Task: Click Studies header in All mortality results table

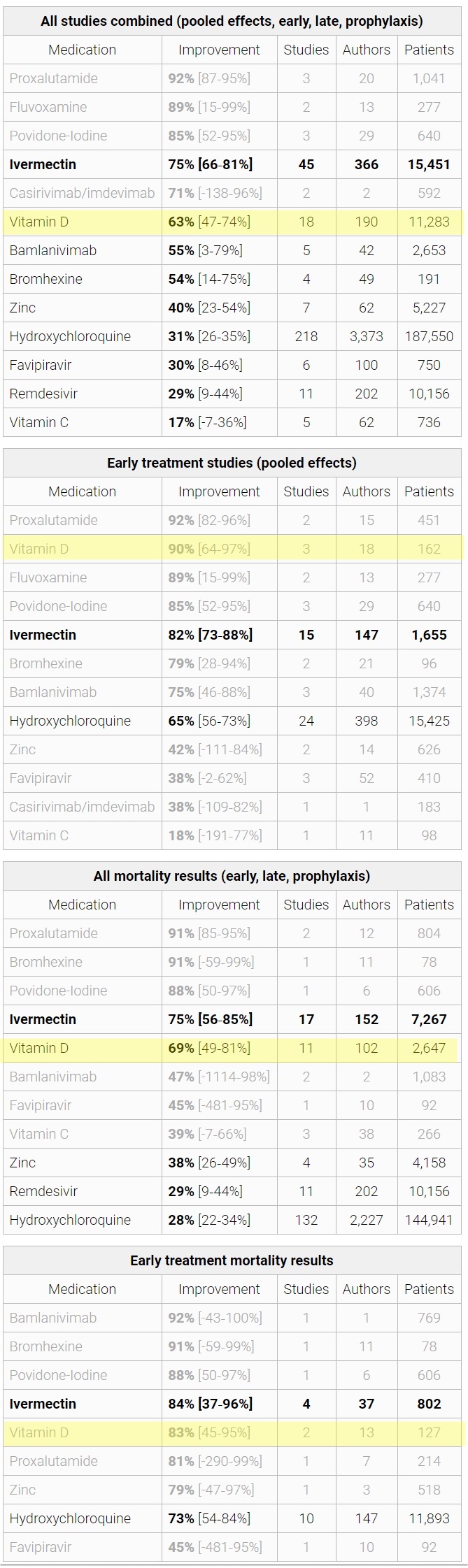Action: (x=306, y=905)
